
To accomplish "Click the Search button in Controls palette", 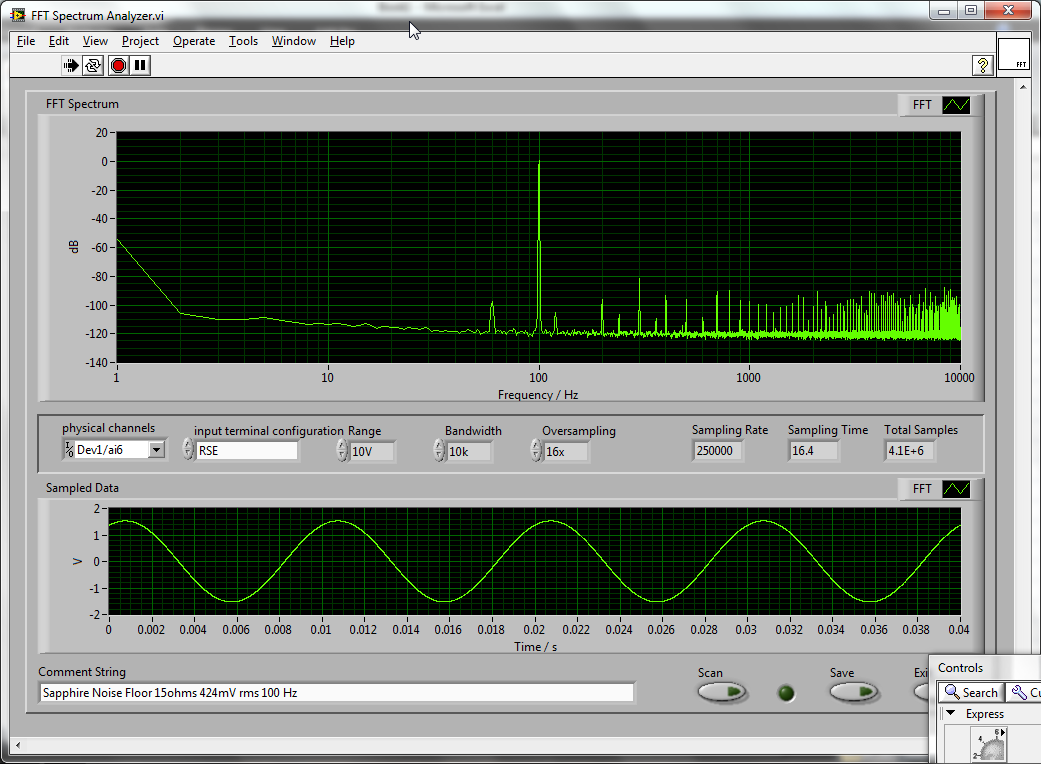I will 970,692.
